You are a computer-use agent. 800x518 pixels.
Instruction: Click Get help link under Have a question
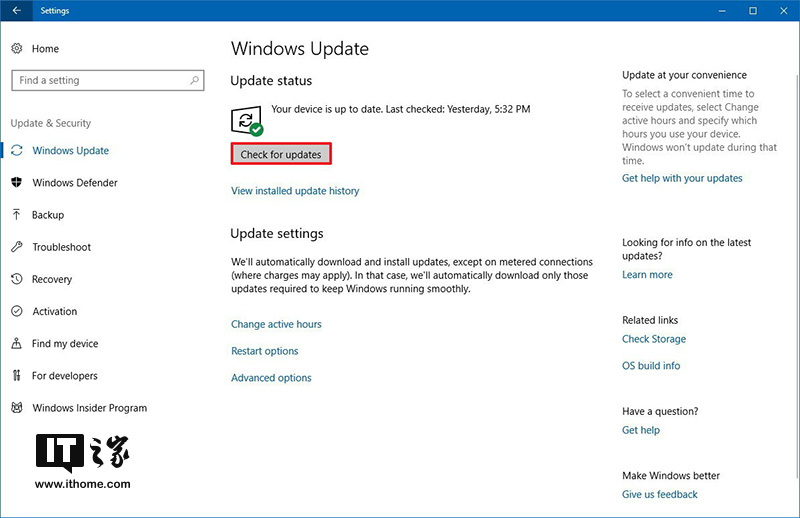[x=640, y=430]
